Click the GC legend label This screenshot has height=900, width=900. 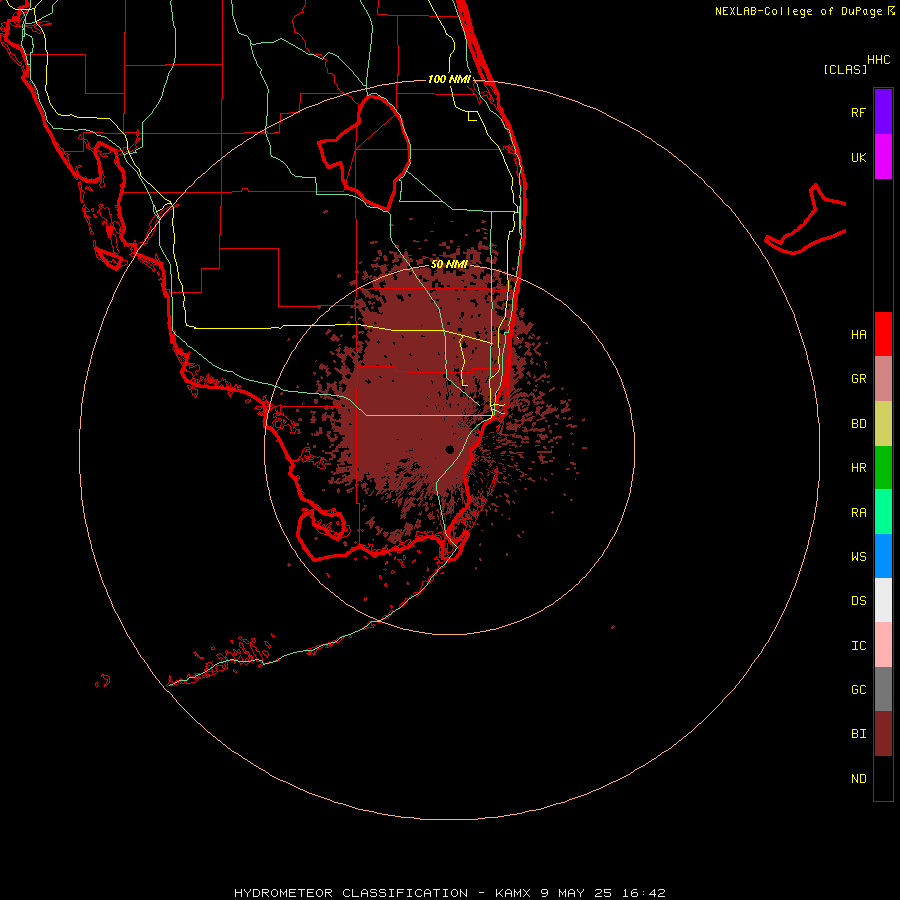859,690
